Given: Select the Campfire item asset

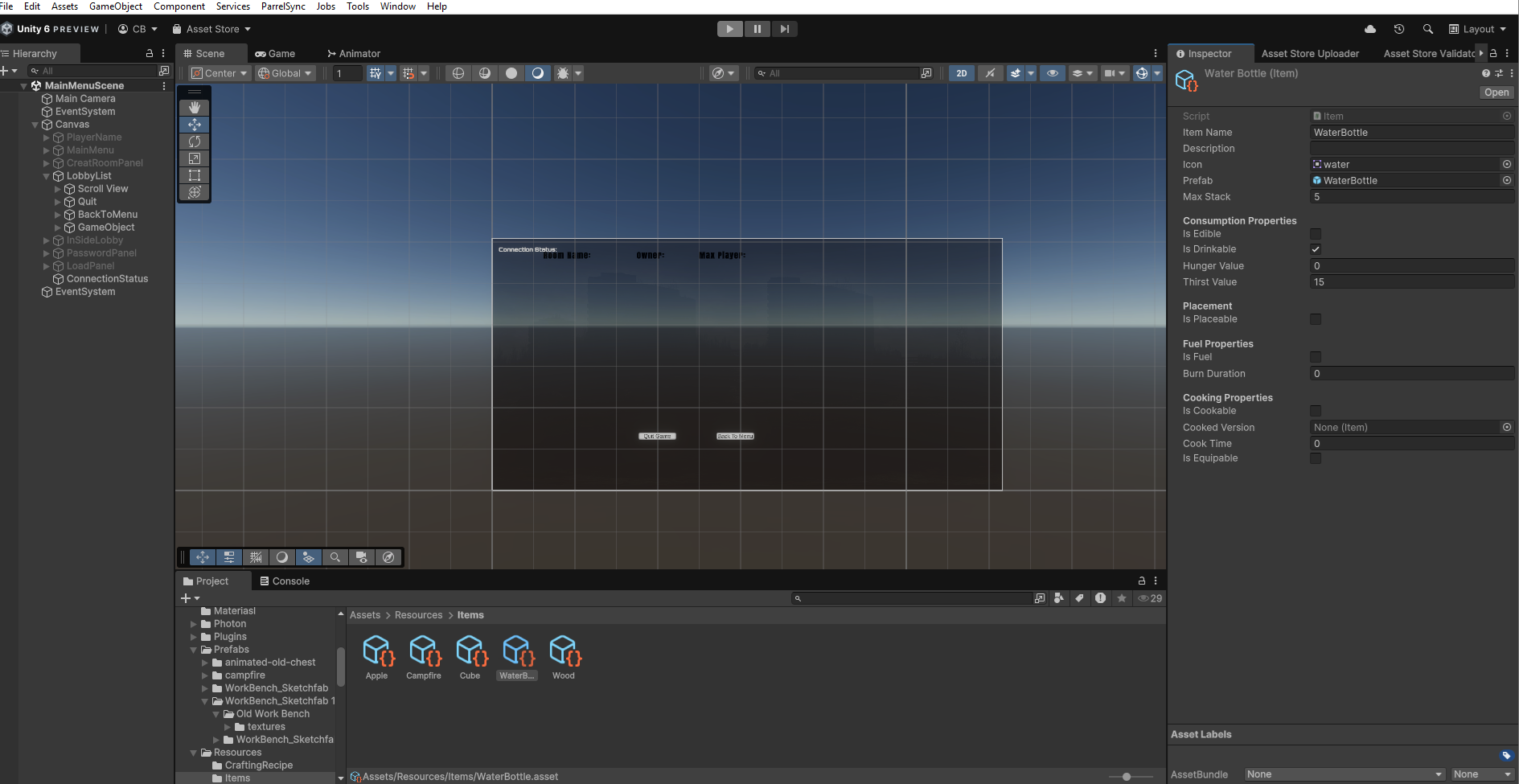Looking at the screenshot, I should (x=424, y=658).
